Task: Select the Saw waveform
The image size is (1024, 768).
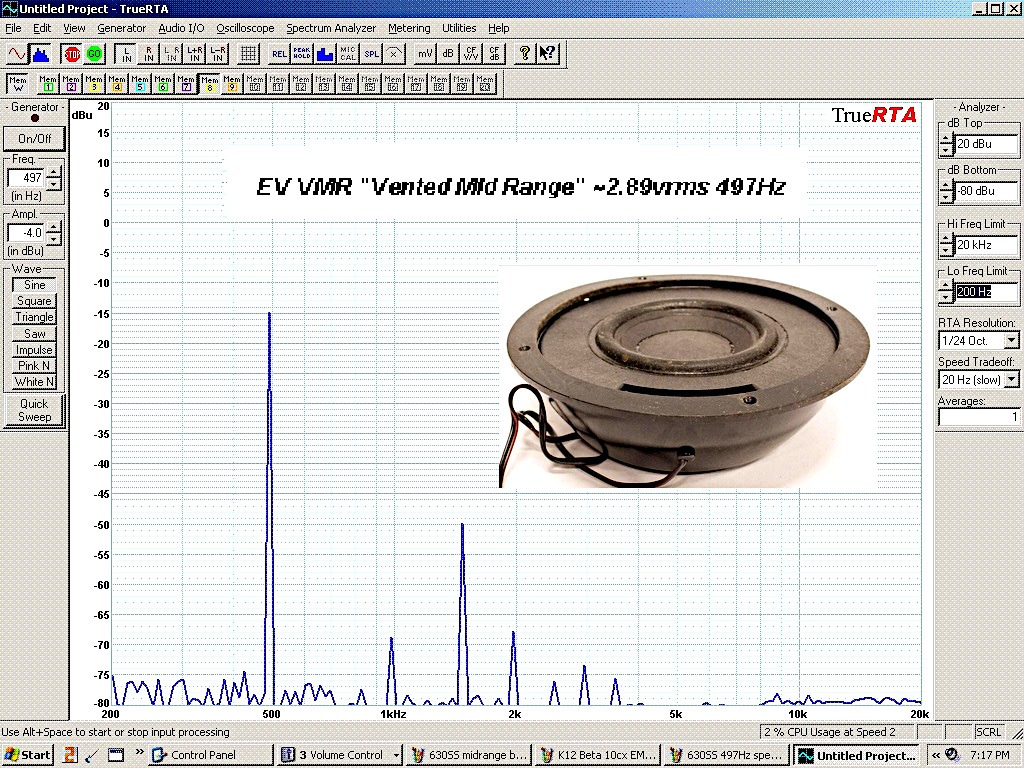Action: pos(34,334)
